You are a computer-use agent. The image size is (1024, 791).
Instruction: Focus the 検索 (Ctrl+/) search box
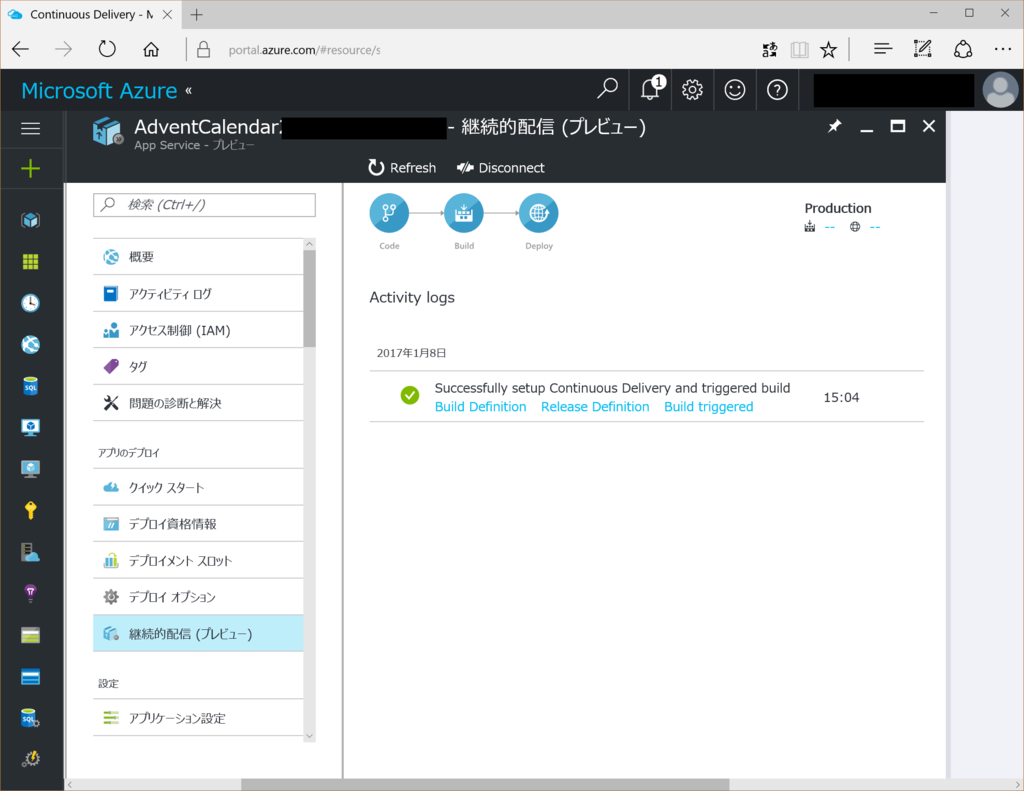point(204,205)
